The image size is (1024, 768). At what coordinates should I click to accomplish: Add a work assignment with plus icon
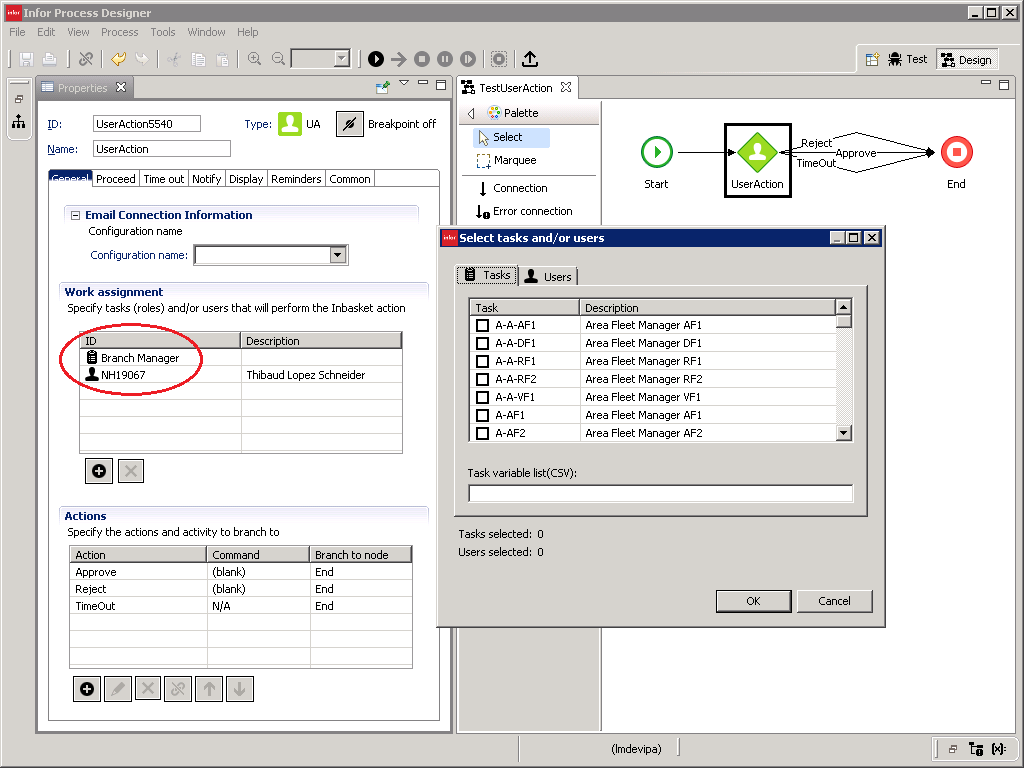[x=99, y=470]
